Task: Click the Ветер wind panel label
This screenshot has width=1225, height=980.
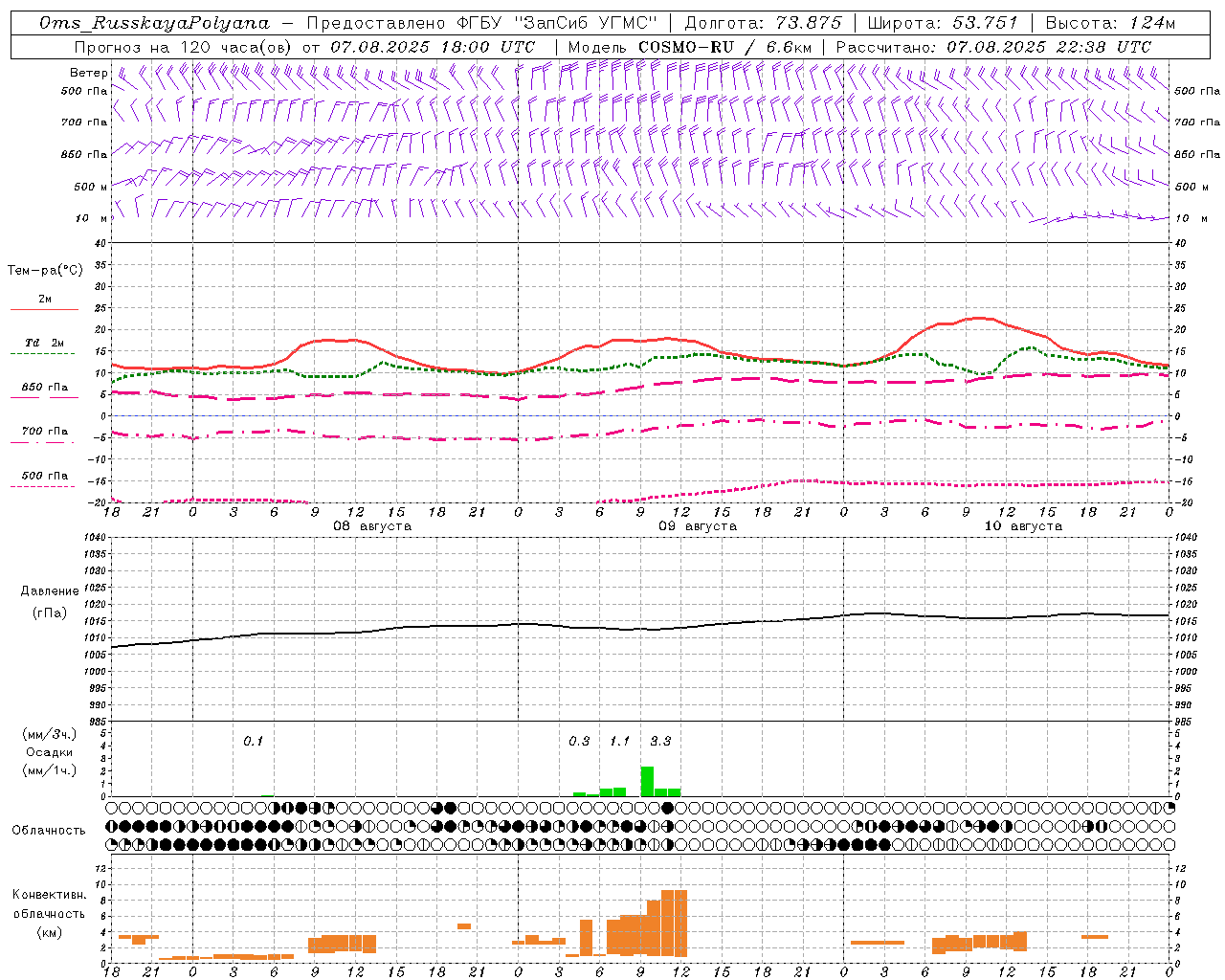Action: [x=88, y=73]
